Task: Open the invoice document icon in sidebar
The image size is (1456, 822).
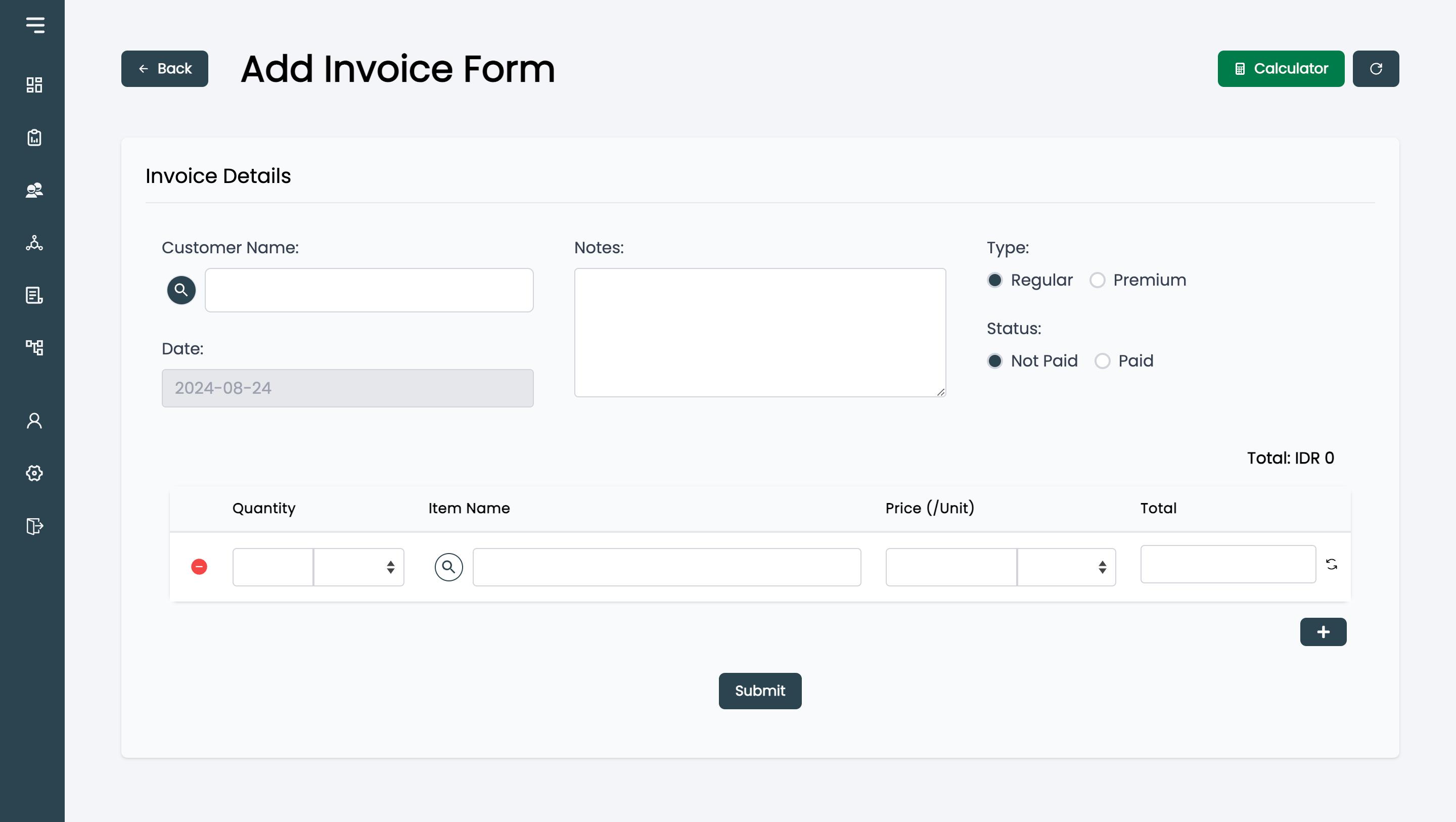Action: 34,295
